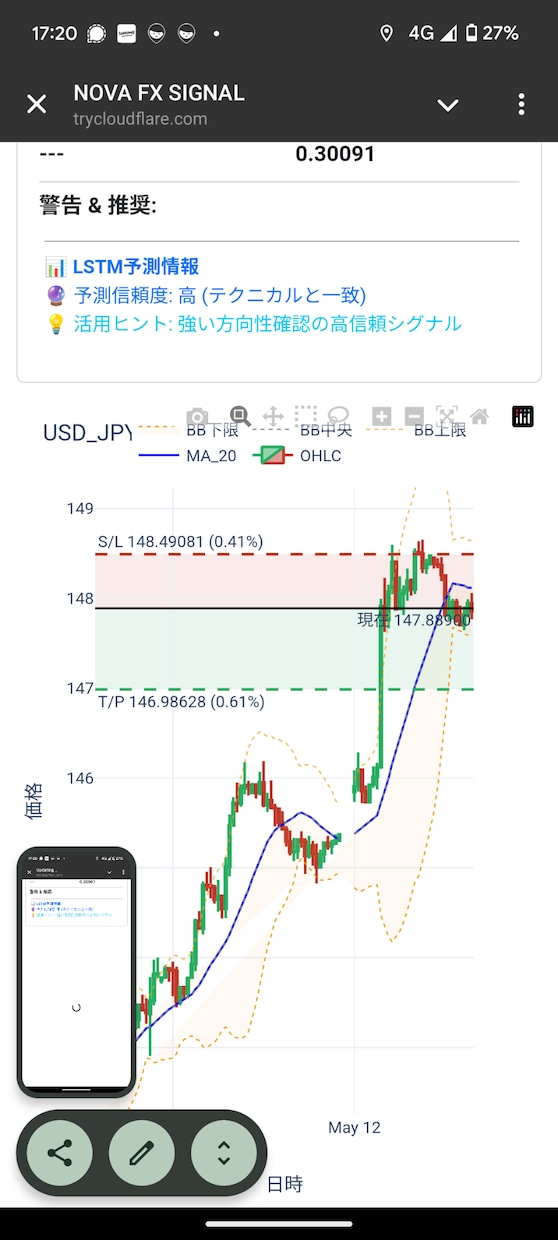Zoom in on the chart plus icon
This screenshot has width=558, height=1240.
381,416
